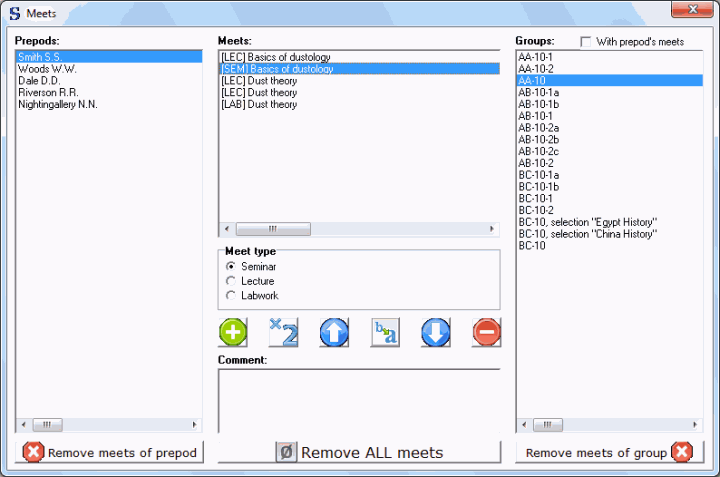Click inside the Comment text box
Image resolution: width=720 pixels, height=477 pixels.
359,402
